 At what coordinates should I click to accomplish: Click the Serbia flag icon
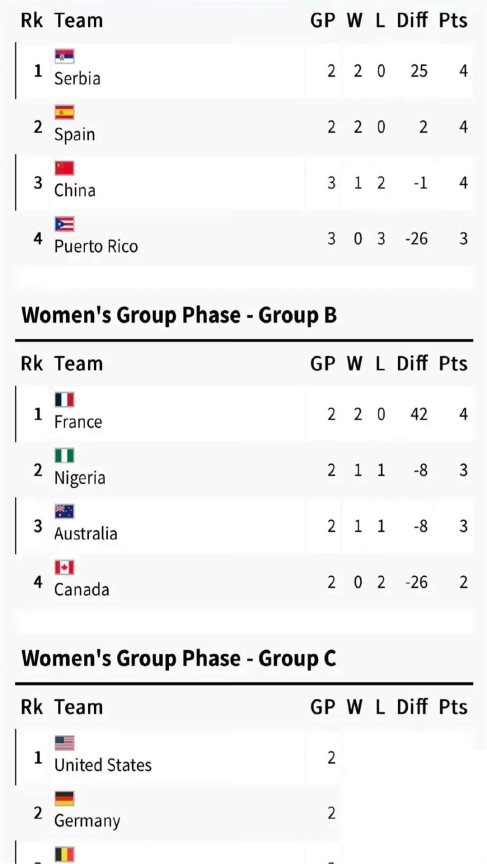(64, 56)
